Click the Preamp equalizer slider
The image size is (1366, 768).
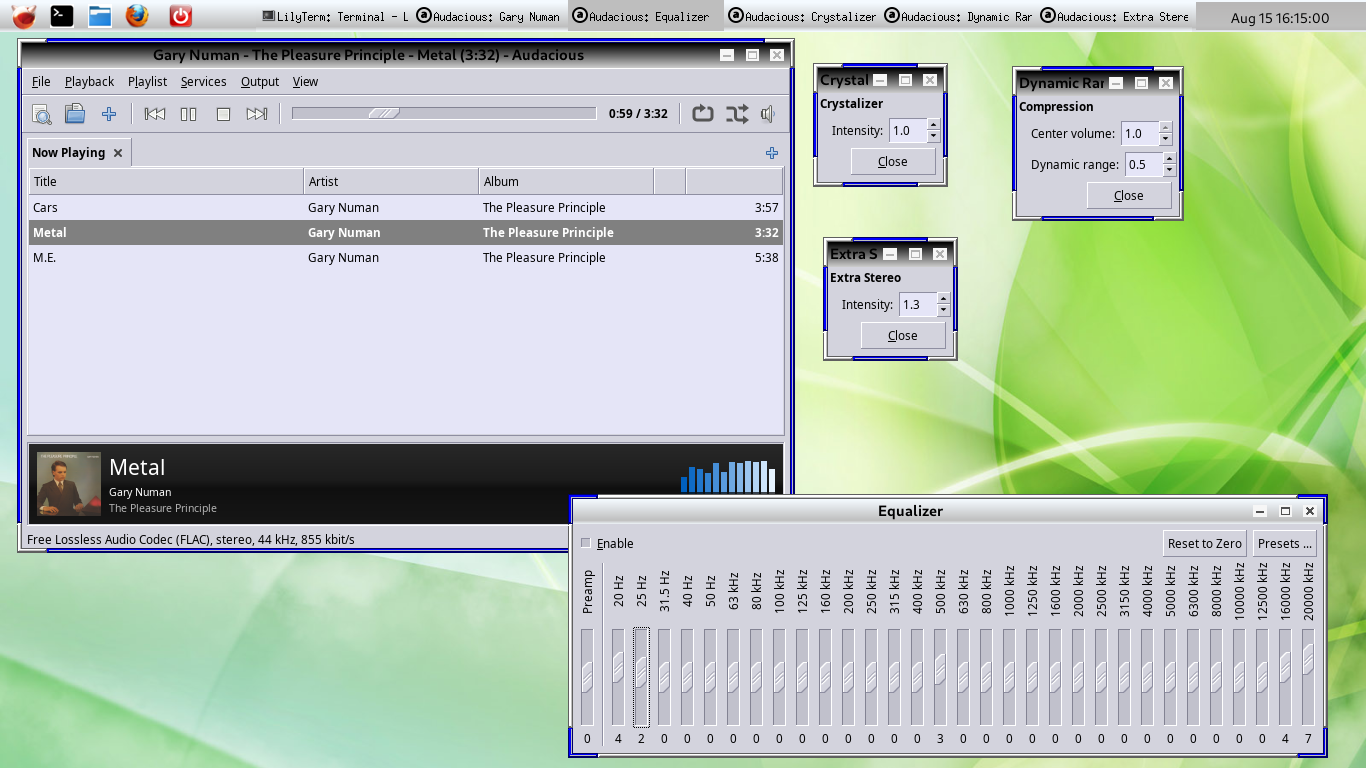pos(587,677)
